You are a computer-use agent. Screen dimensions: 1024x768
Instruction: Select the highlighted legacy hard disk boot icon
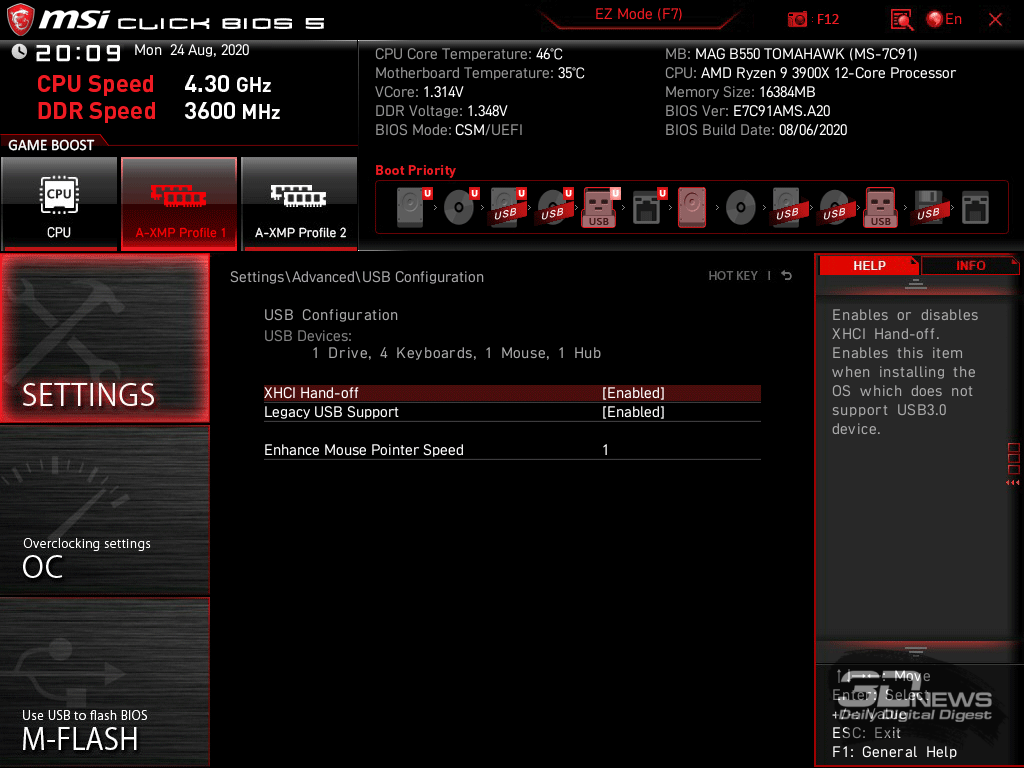(x=692, y=207)
